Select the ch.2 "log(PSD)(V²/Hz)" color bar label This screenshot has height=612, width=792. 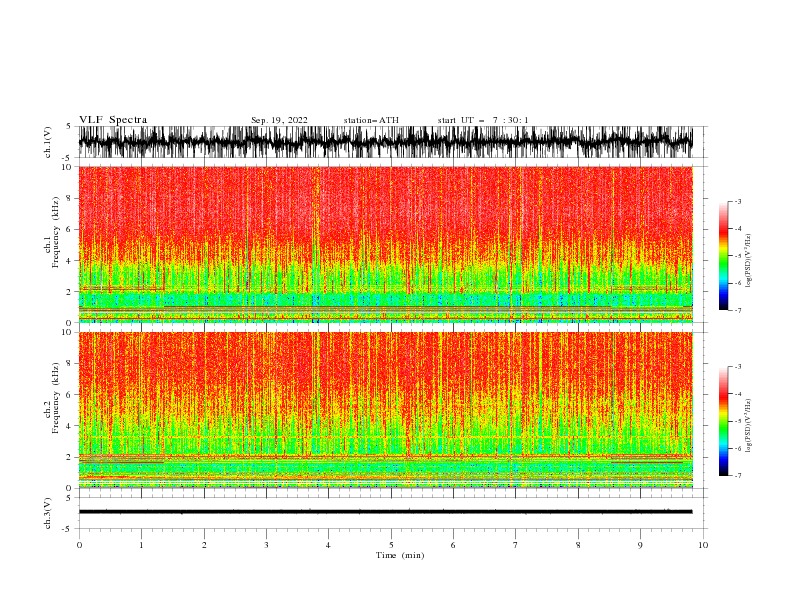click(x=748, y=425)
